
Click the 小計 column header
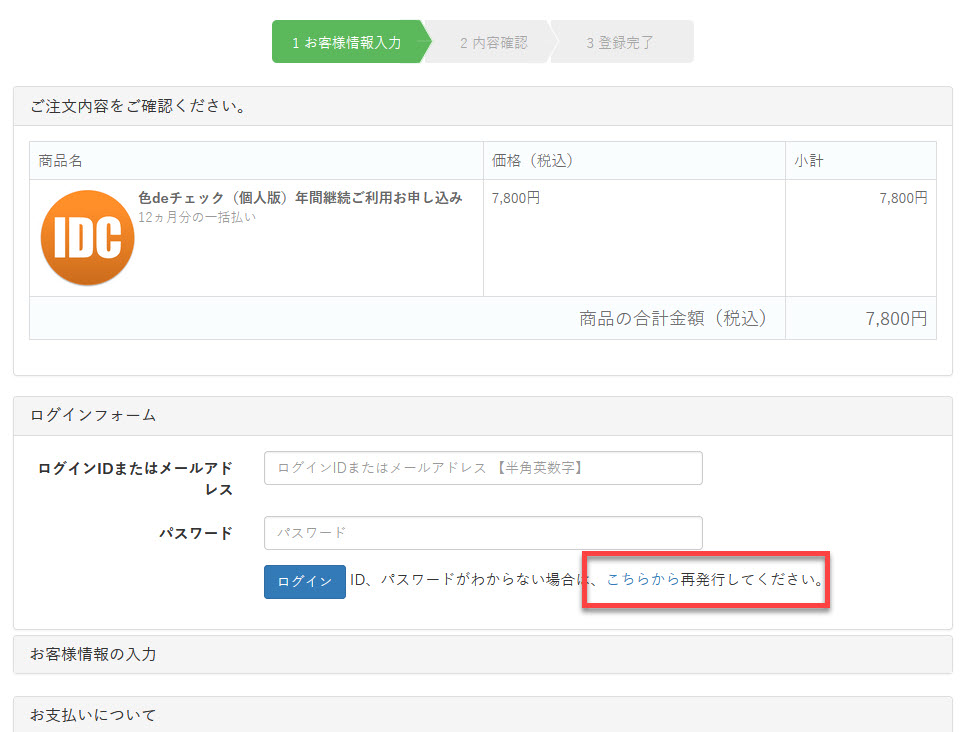click(x=809, y=161)
